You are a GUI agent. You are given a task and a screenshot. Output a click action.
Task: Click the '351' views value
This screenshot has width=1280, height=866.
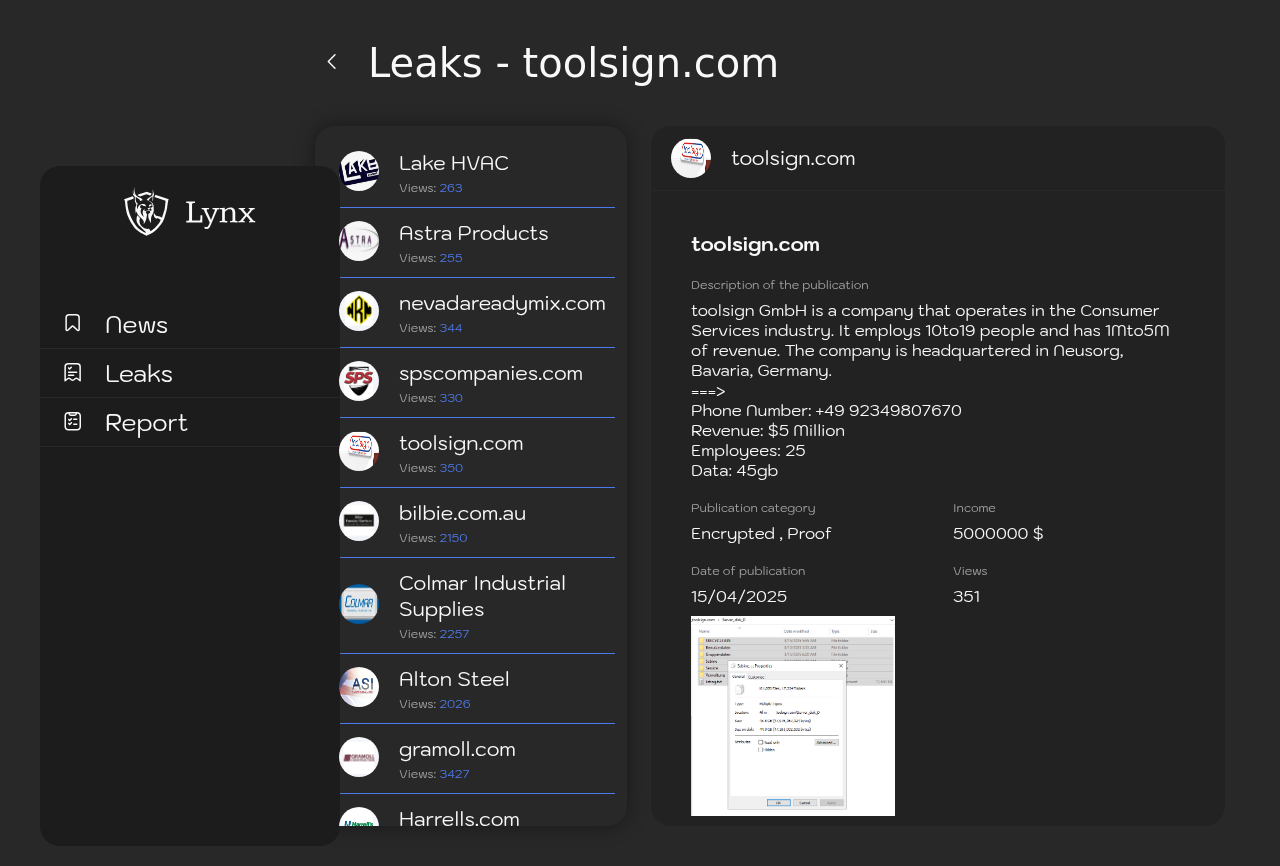pyautogui.click(x=966, y=596)
